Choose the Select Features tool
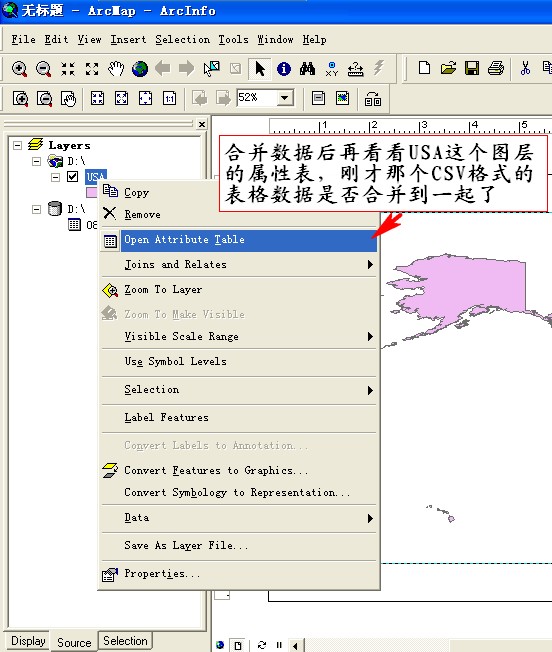Viewport: 552px width, 652px height. [212, 68]
